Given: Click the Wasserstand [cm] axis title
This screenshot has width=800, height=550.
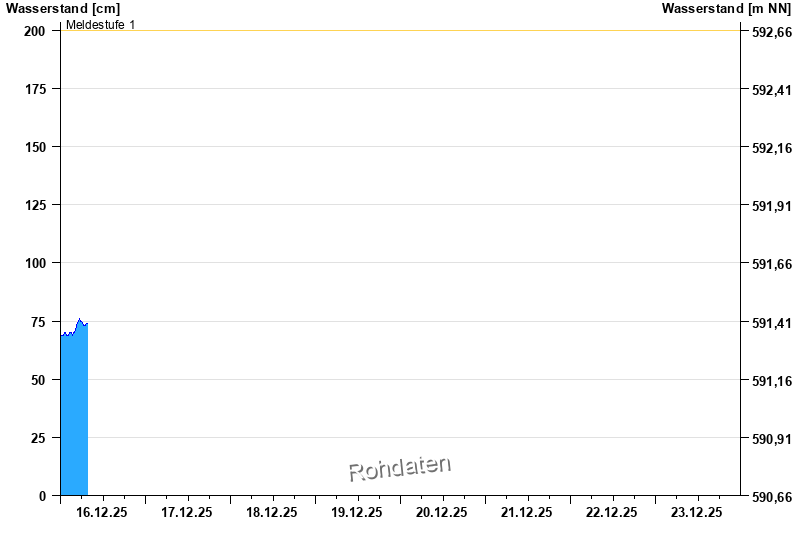Looking at the screenshot, I should point(62,9).
